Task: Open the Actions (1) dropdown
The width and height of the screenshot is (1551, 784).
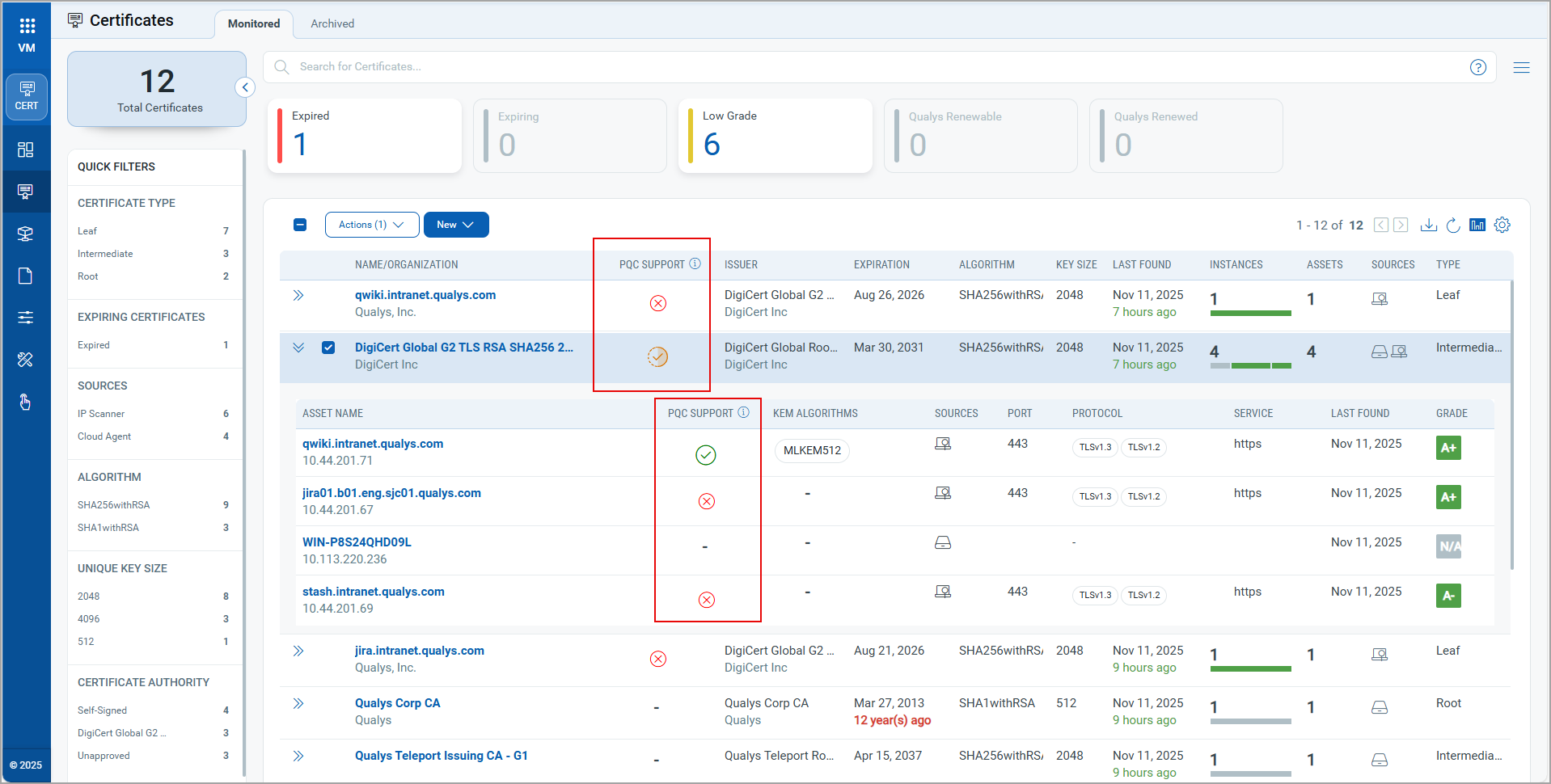Action: [x=371, y=225]
